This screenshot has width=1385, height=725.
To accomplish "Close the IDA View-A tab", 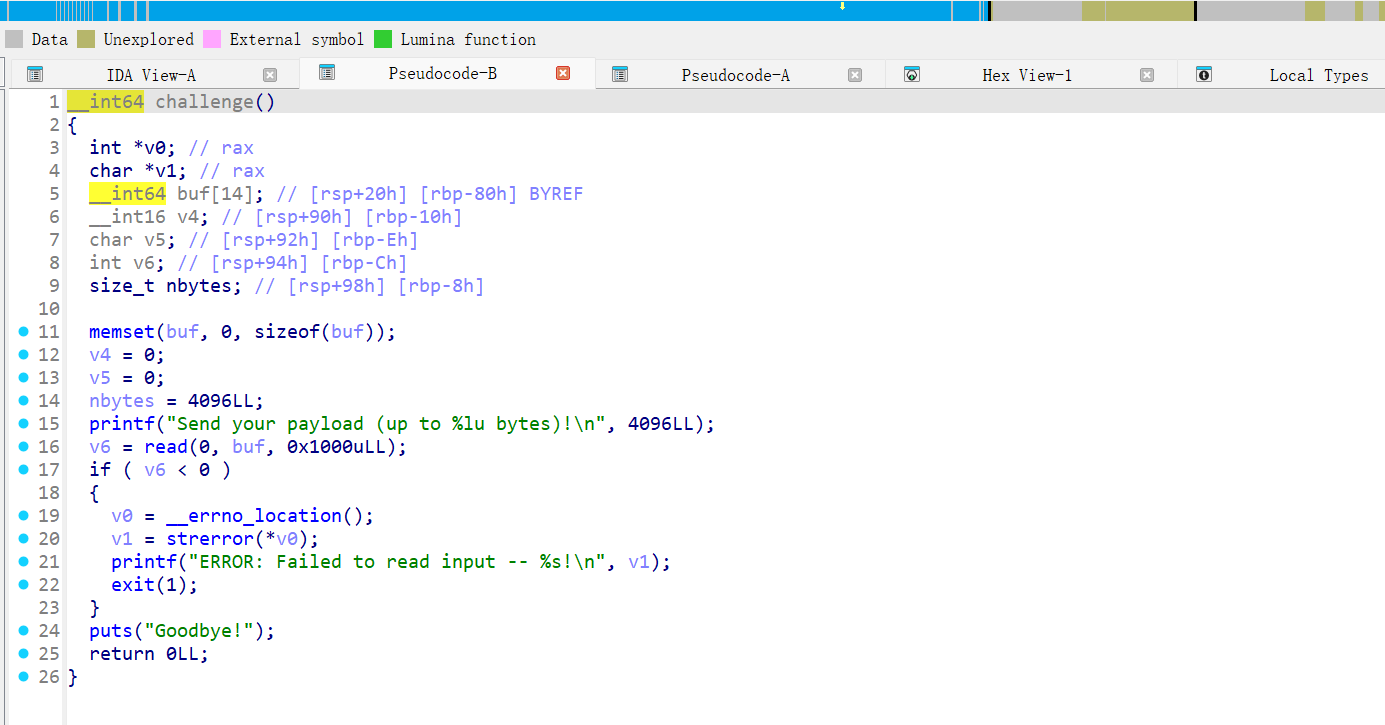I will coord(270,75).
